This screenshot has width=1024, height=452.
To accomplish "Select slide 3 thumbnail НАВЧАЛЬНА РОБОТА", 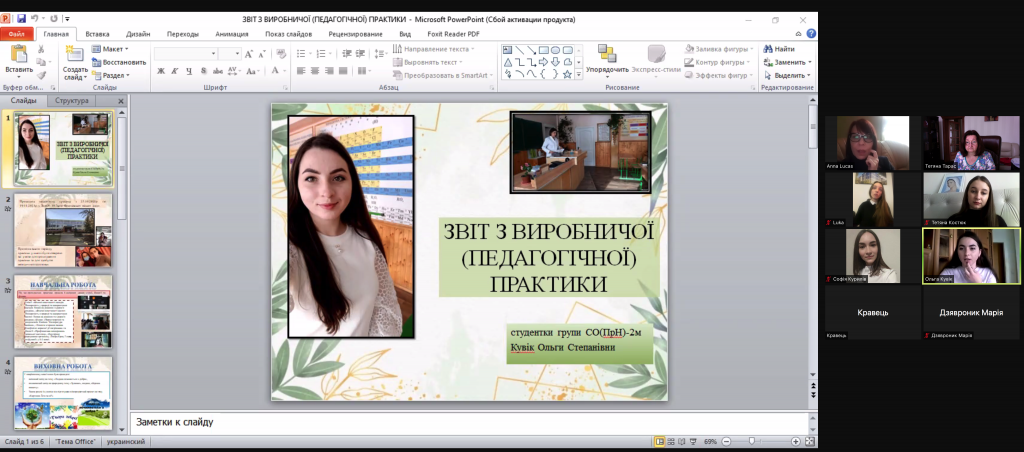I will pos(63,311).
